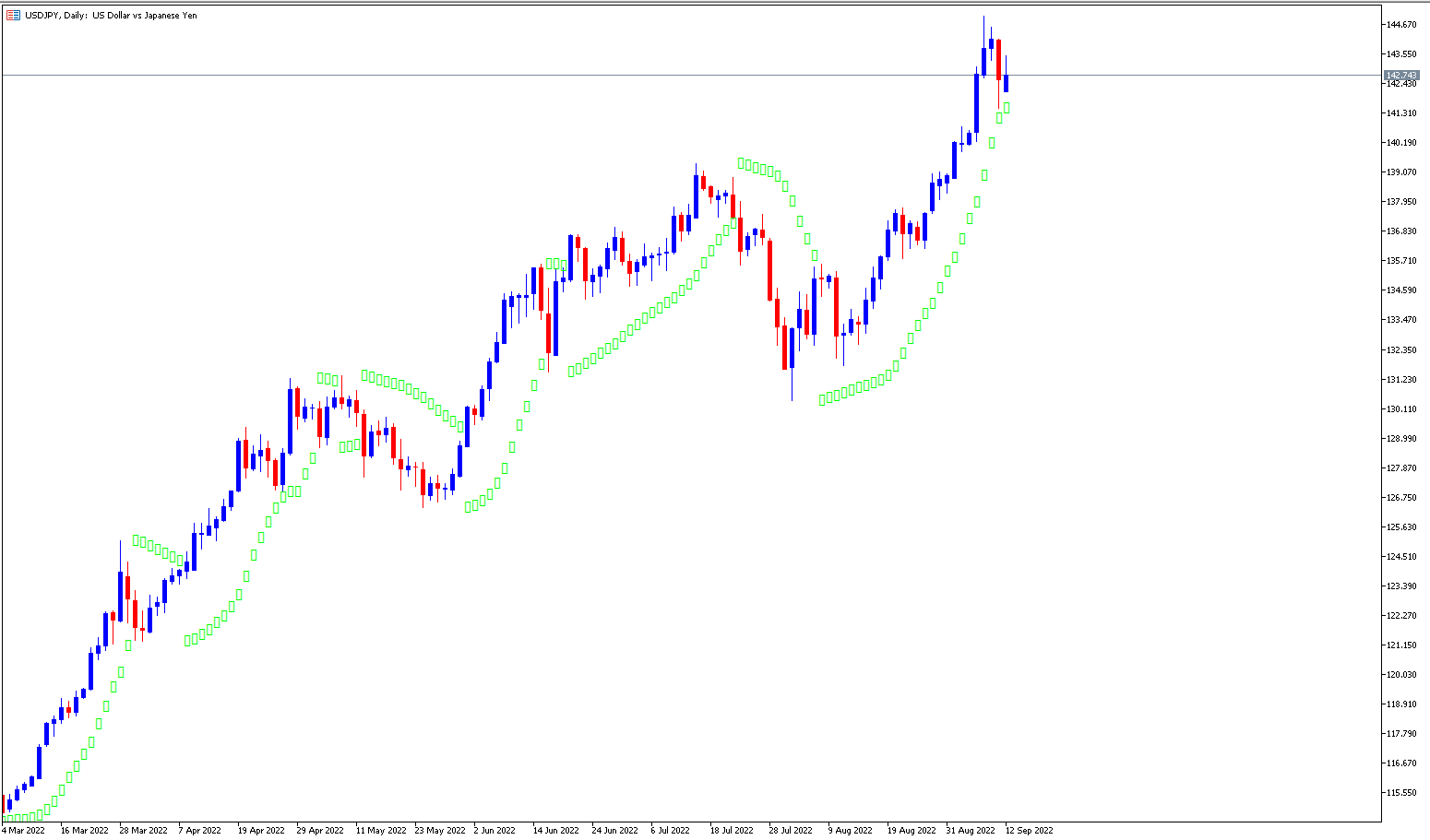1430x840 pixels.
Task: Click the current price tag 142.743
Action: pyautogui.click(x=1401, y=75)
